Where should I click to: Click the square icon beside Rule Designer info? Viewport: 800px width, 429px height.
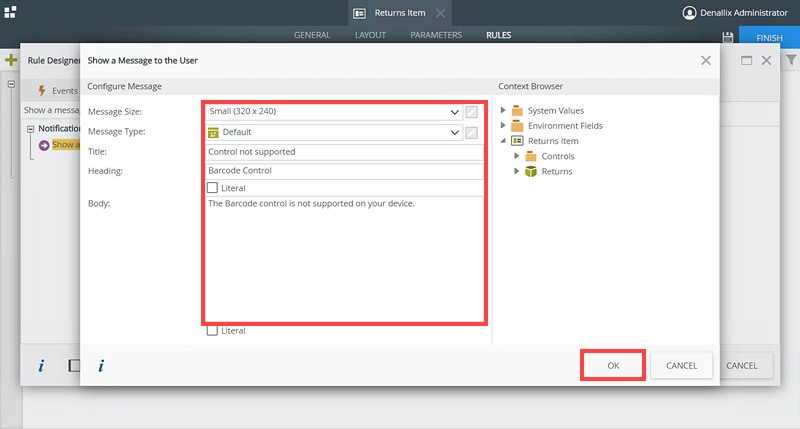tap(74, 365)
